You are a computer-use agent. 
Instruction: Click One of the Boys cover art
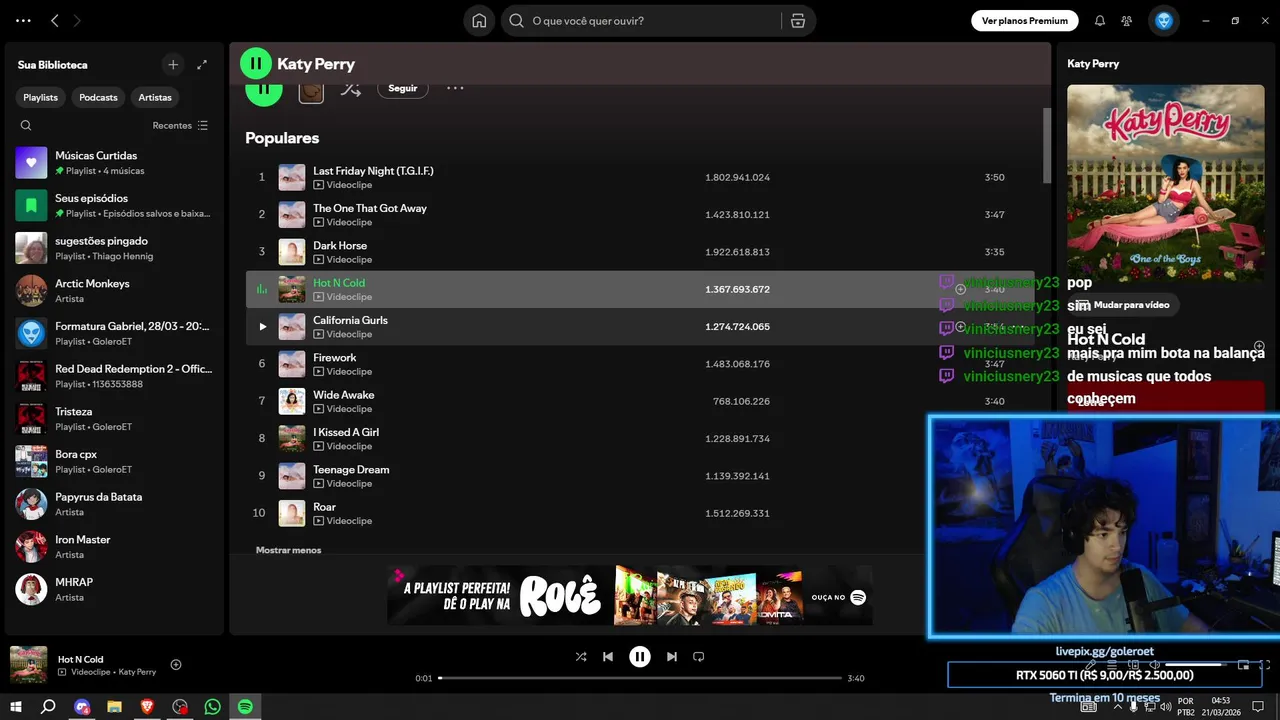coord(1166,183)
